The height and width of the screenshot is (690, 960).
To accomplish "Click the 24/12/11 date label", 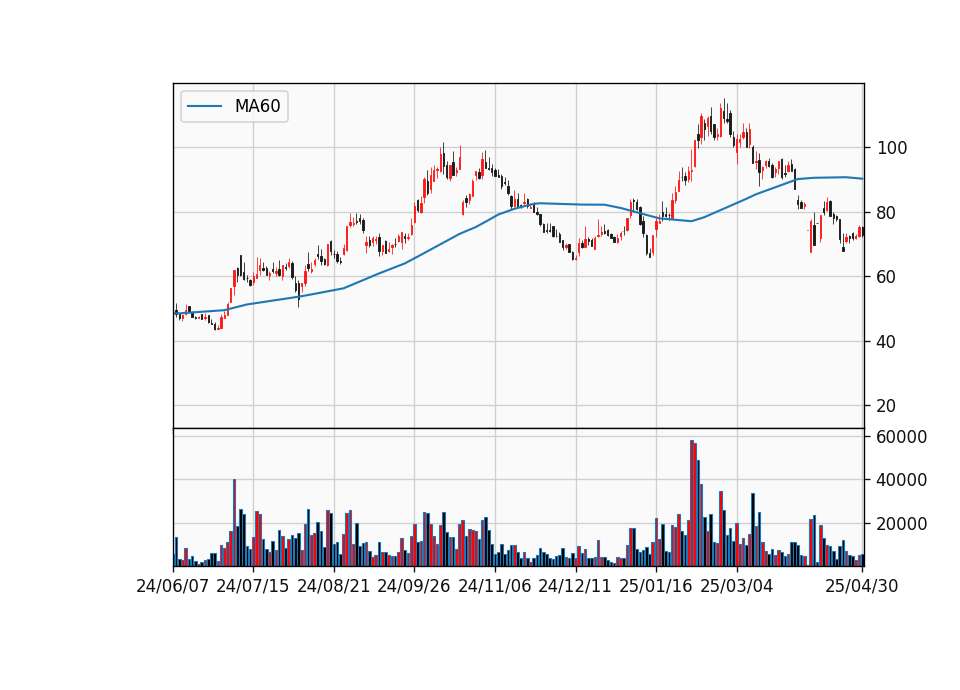I will [x=575, y=587].
